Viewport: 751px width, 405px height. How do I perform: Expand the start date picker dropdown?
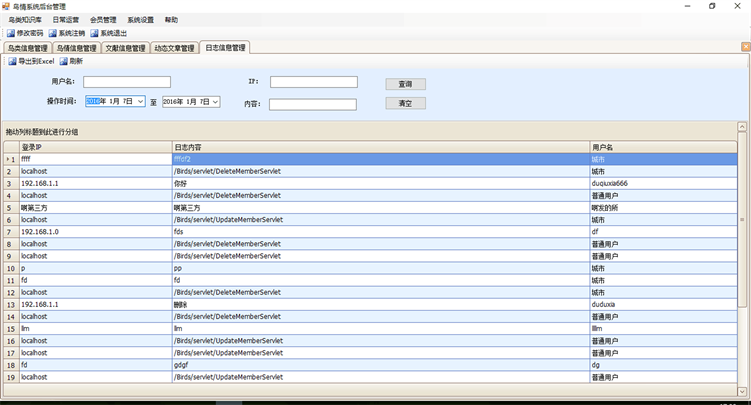click(x=140, y=101)
